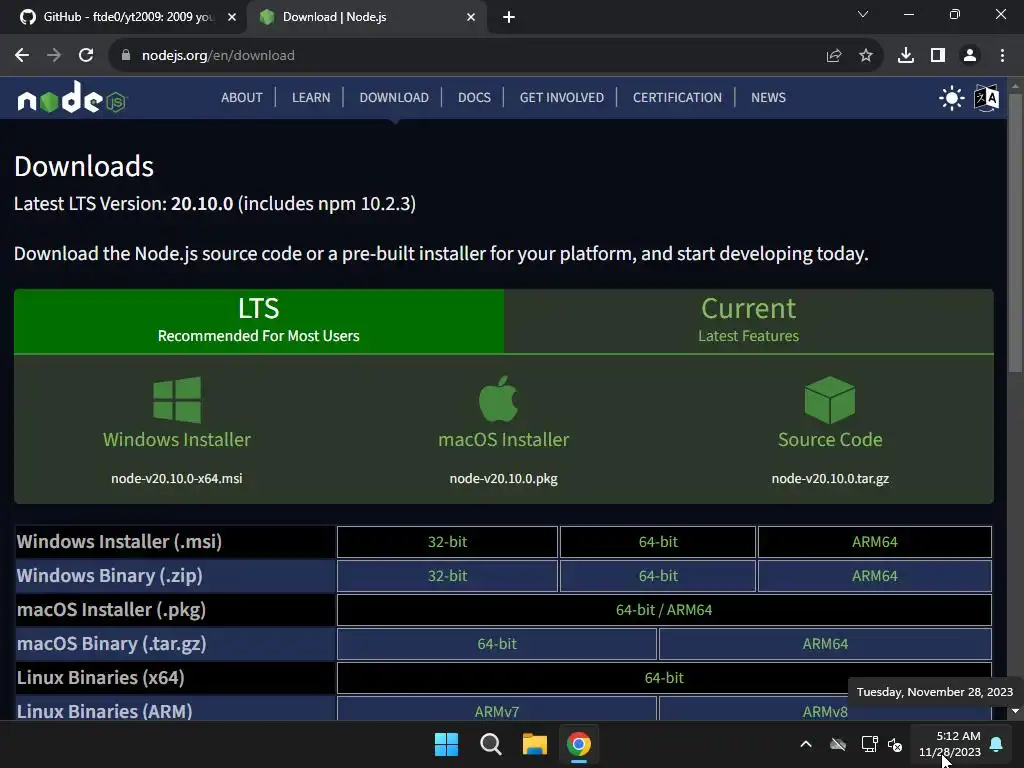Open the ABOUT nav menu item

tap(242, 97)
